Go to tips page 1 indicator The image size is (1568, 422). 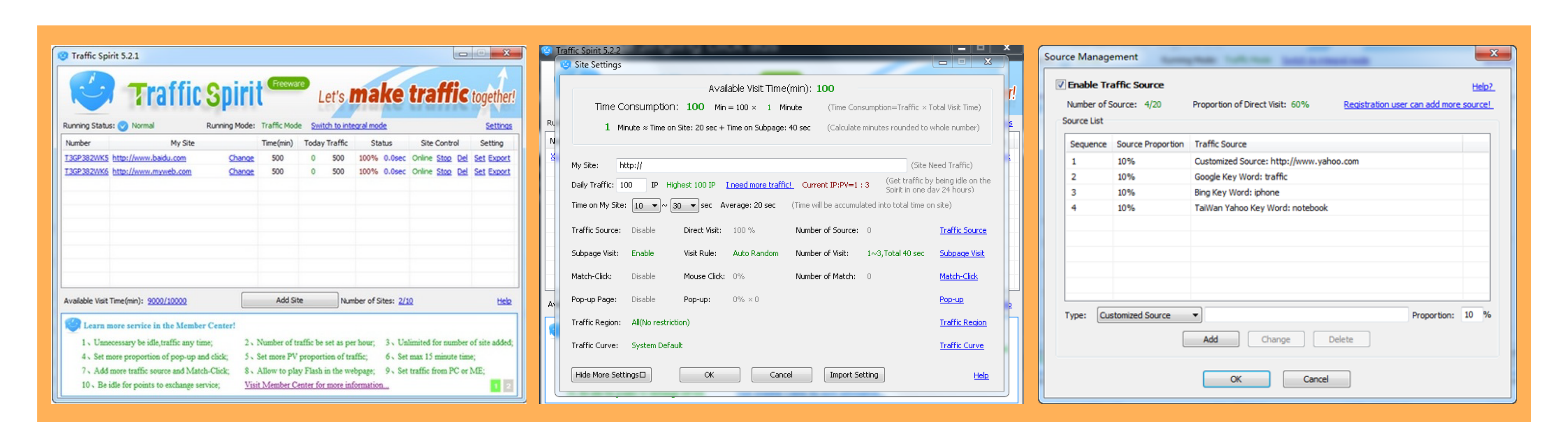495,385
